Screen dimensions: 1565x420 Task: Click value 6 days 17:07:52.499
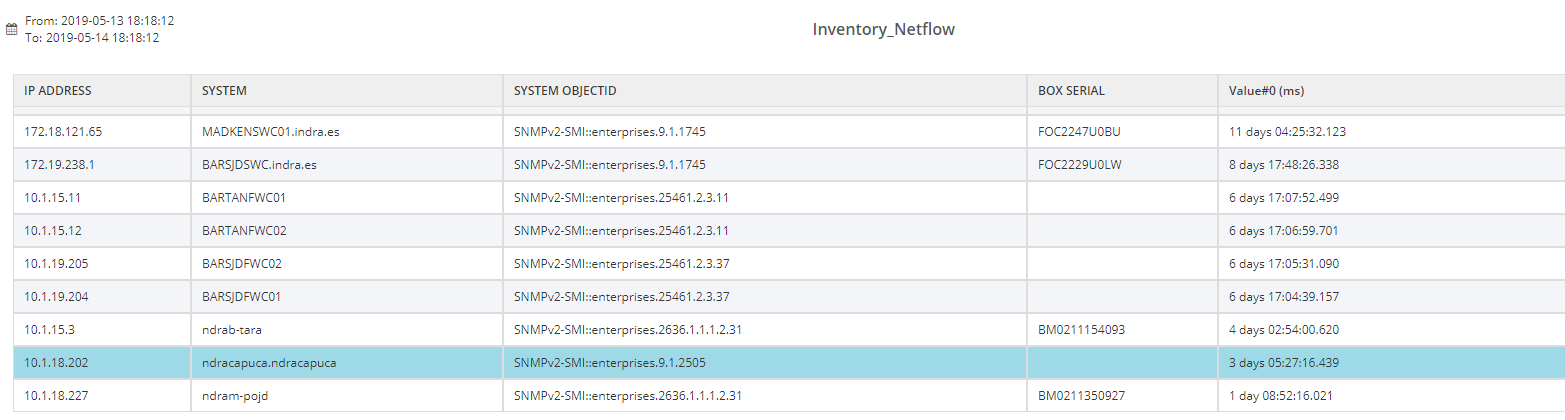point(1284,197)
